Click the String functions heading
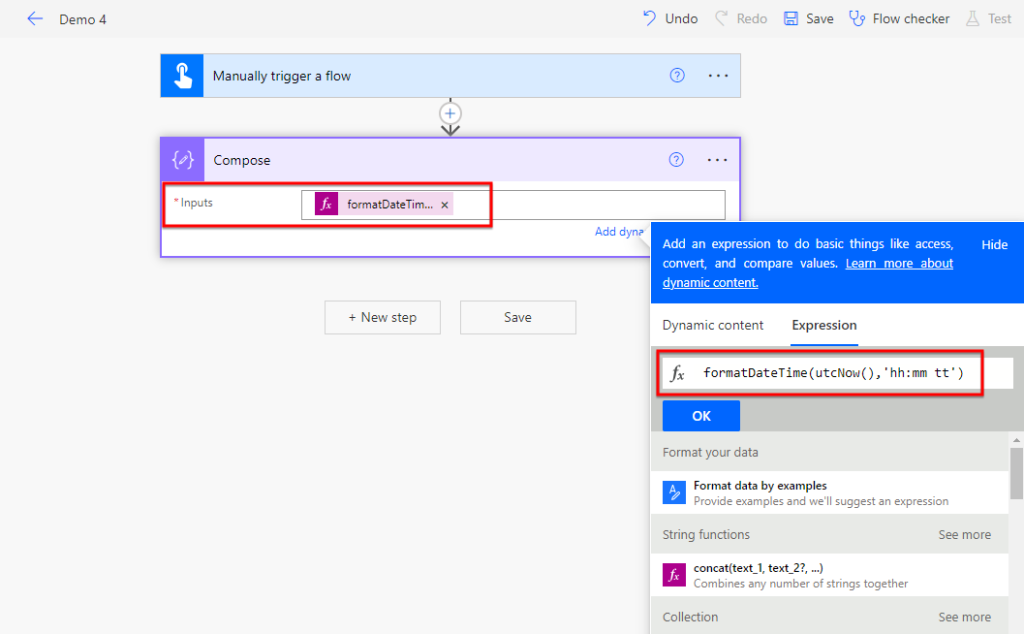Screen dimensions: 1024x634 (706, 535)
